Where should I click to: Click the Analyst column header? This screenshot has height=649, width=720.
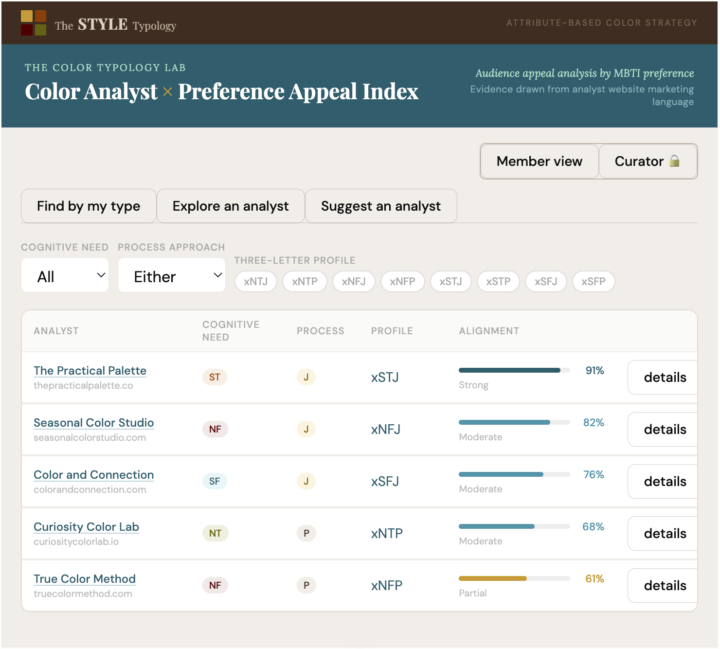[56, 331]
